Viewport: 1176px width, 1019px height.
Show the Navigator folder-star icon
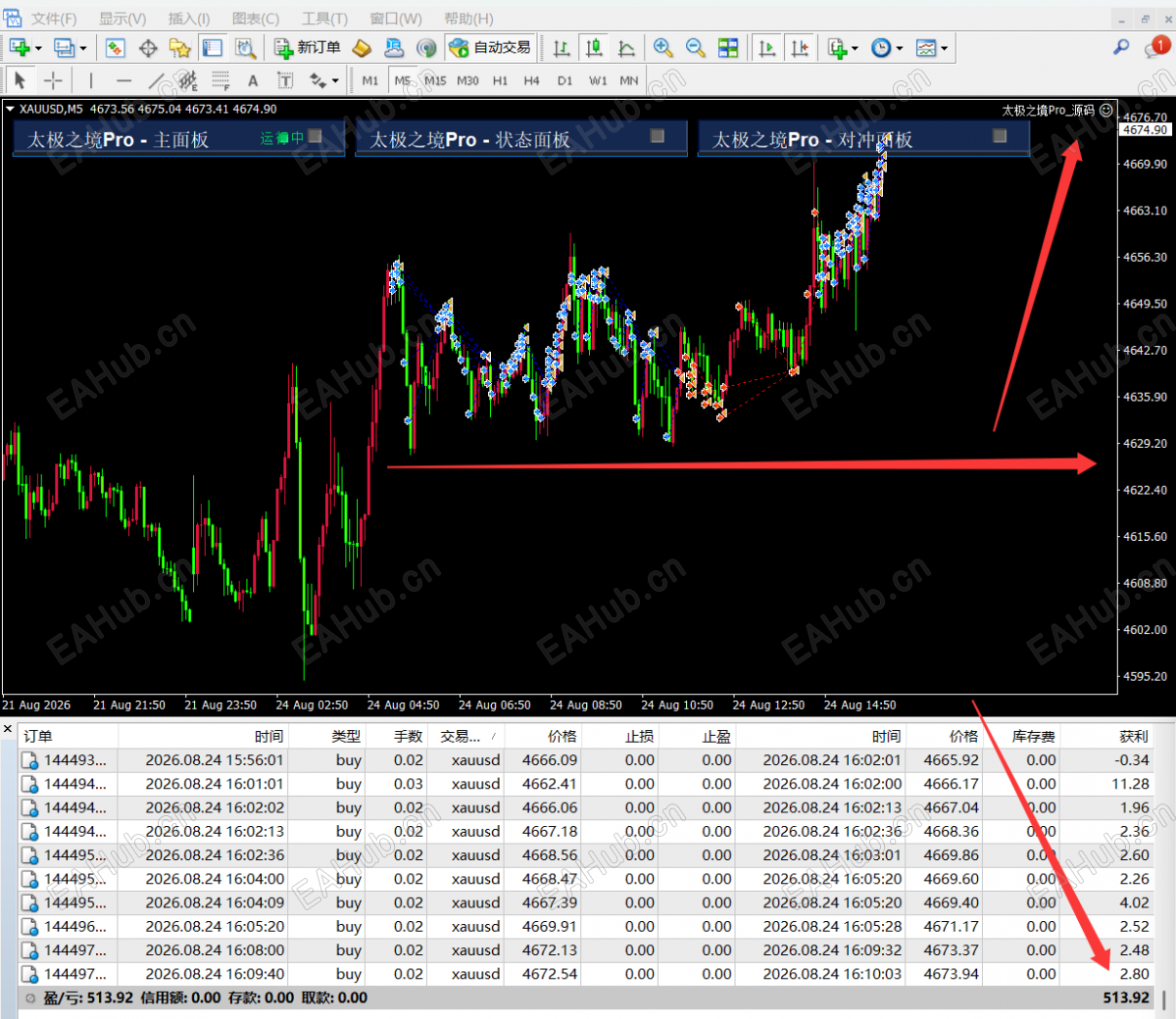[179, 48]
